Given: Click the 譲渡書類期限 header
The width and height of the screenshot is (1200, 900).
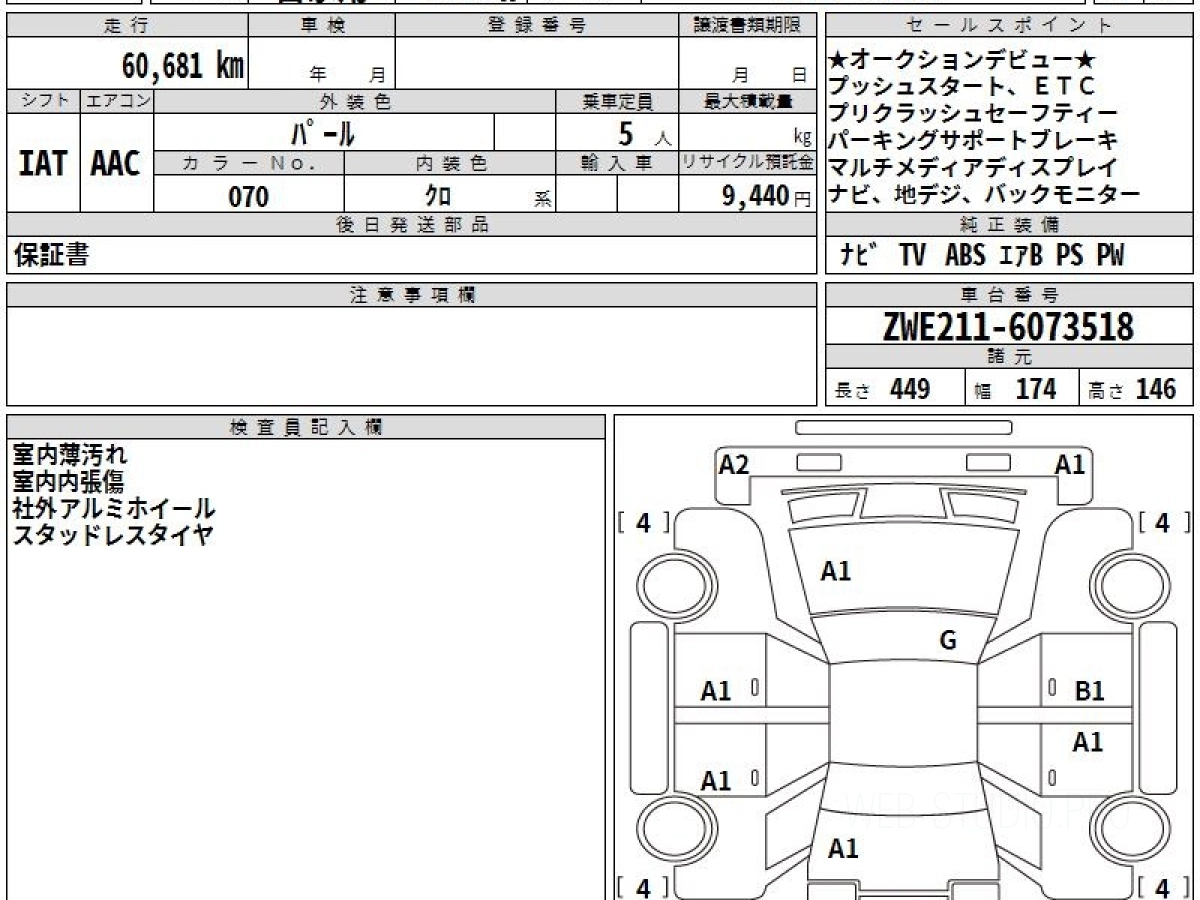Looking at the screenshot, I should [x=748, y=26].
